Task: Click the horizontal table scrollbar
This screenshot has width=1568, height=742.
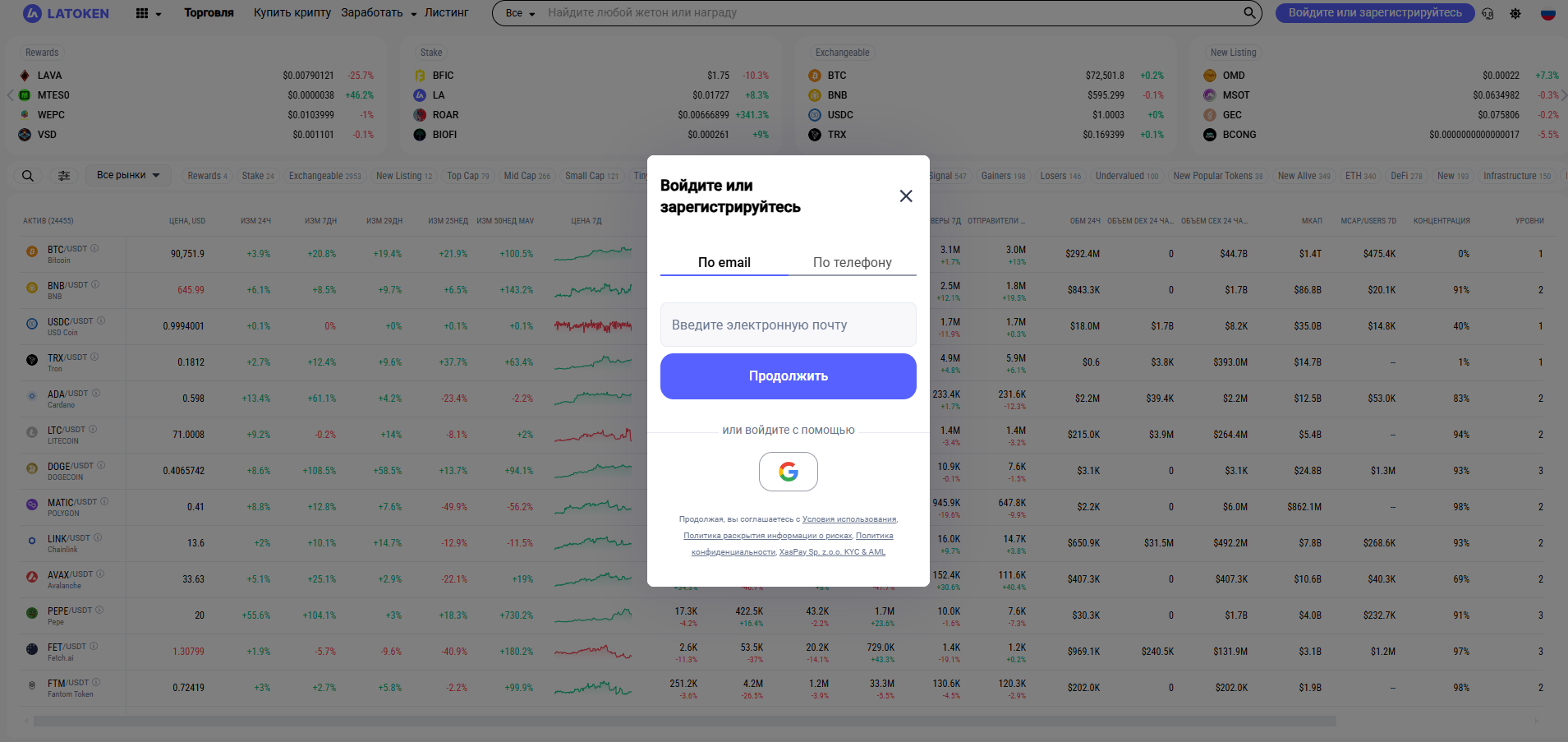Action: click(x=685, y=721)
